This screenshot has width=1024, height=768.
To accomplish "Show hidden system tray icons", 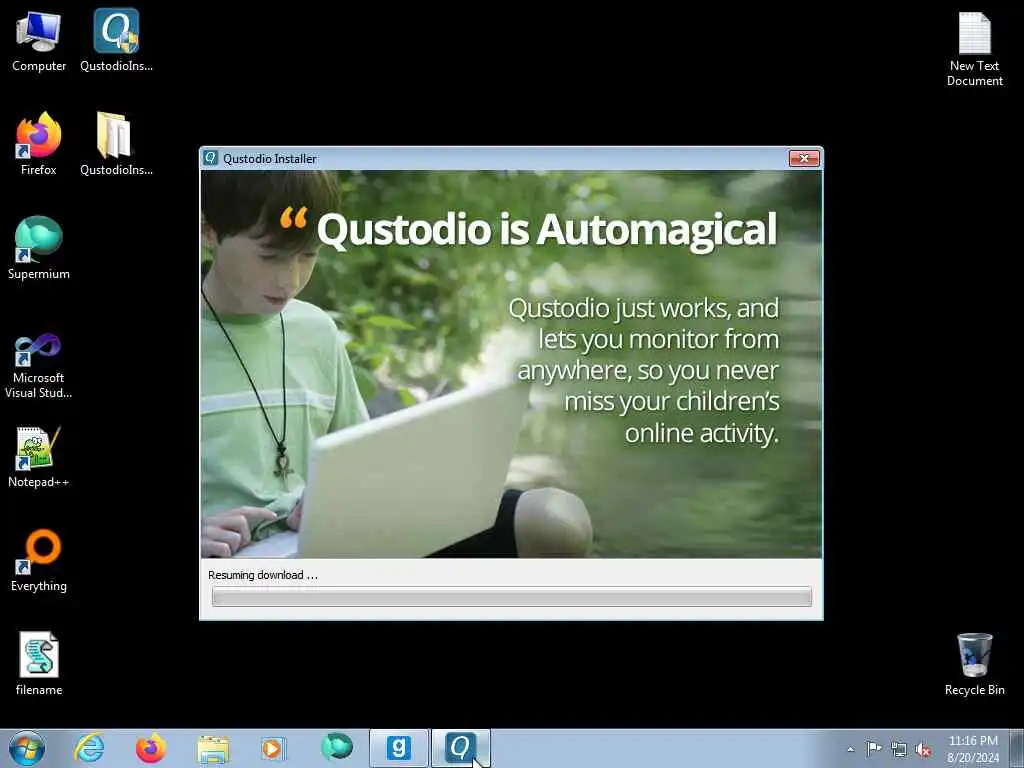I will click(x=850, y=750).
